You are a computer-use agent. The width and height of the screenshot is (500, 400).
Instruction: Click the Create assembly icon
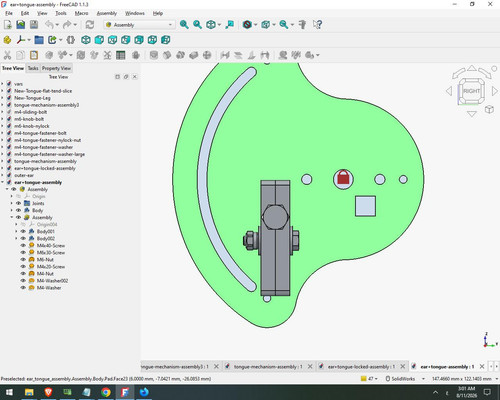[x=7, y=40]
